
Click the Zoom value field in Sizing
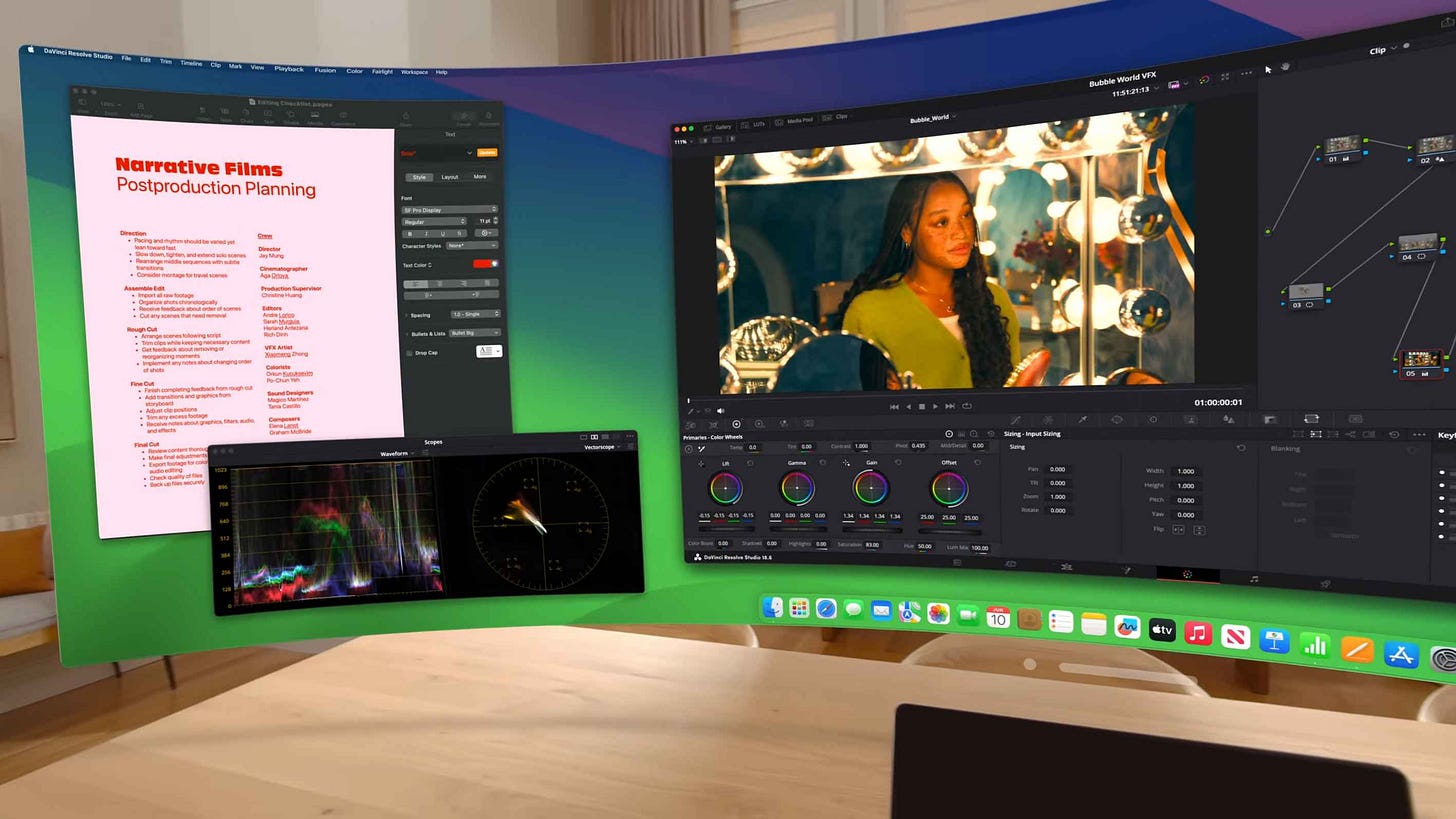1057,496
